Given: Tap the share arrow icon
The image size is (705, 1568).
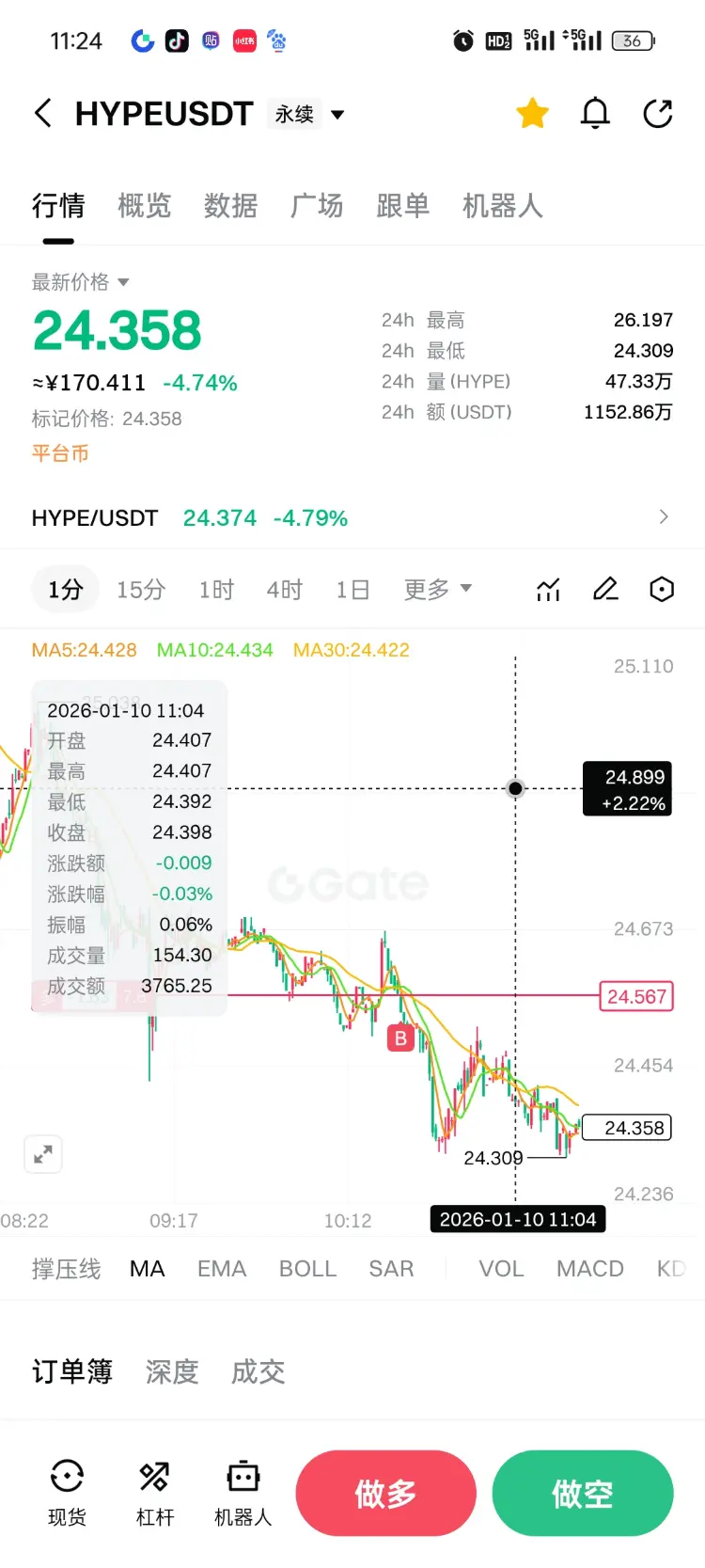Looking at the screenshot, I should (658, 114).
